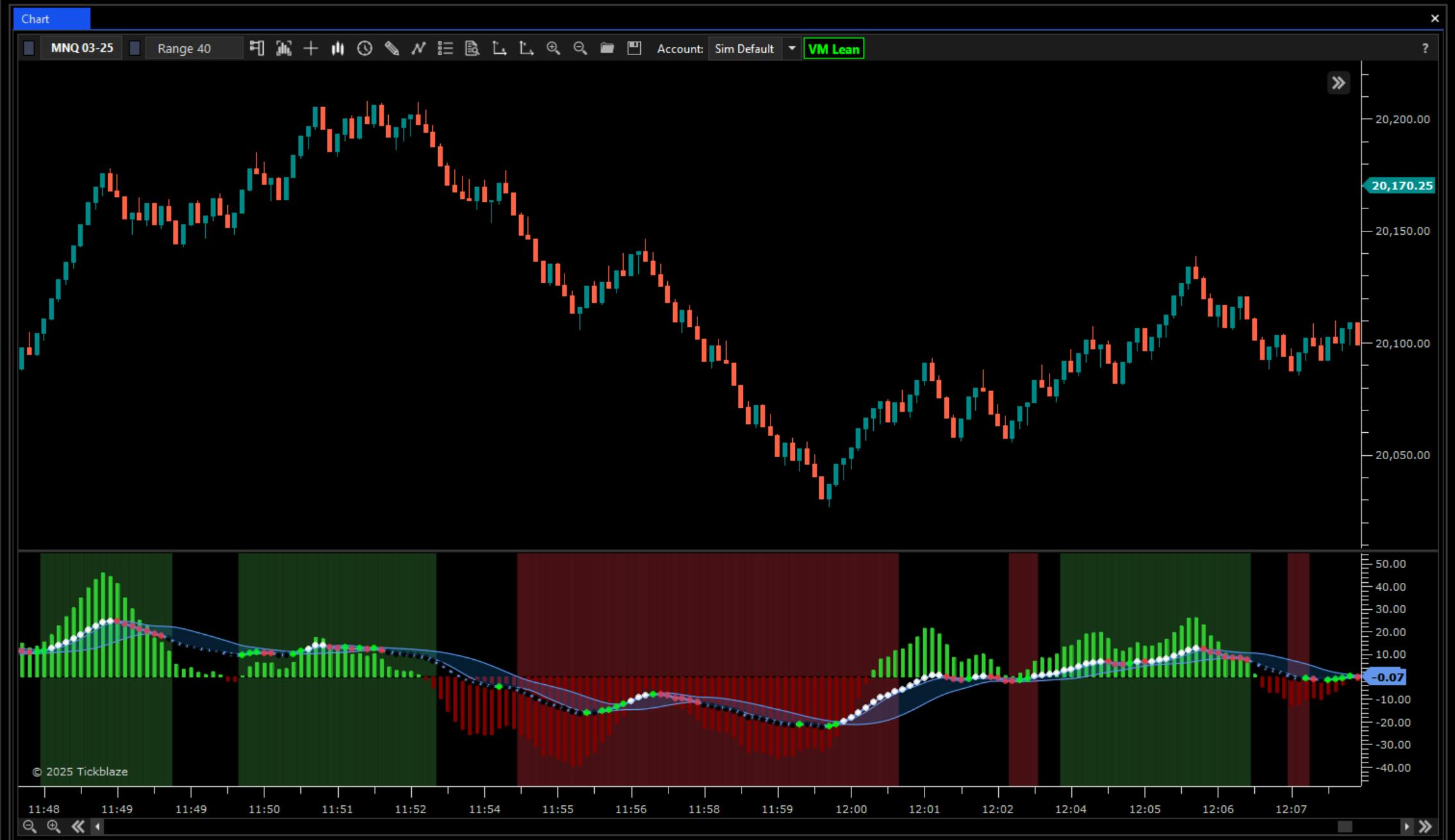Screen dimensions: 1455x840
Task: Open the indicators zigzag line icon
Action: pyautogui.click(x=418, y=49)
